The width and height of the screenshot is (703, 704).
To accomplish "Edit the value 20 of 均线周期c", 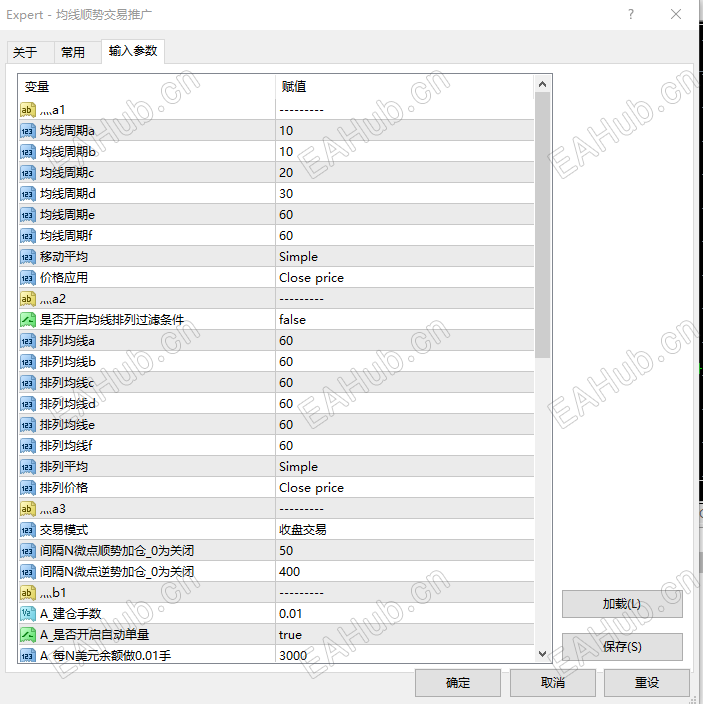I will coord(404,173).
